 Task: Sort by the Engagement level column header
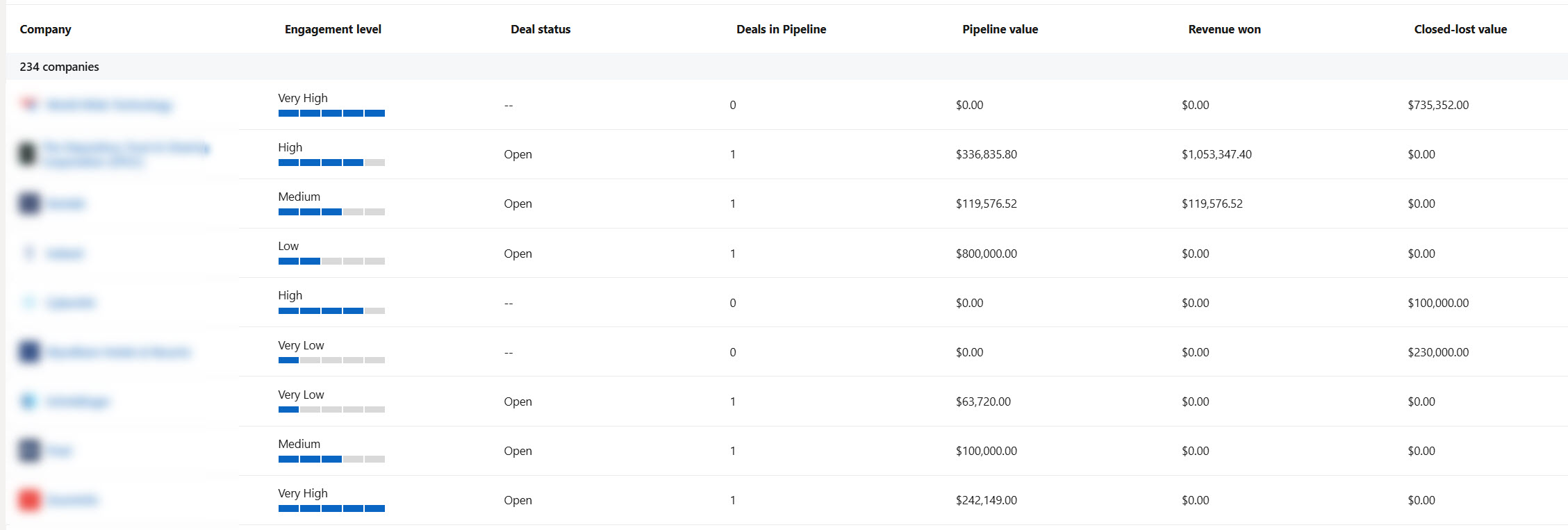pos(333,29)
